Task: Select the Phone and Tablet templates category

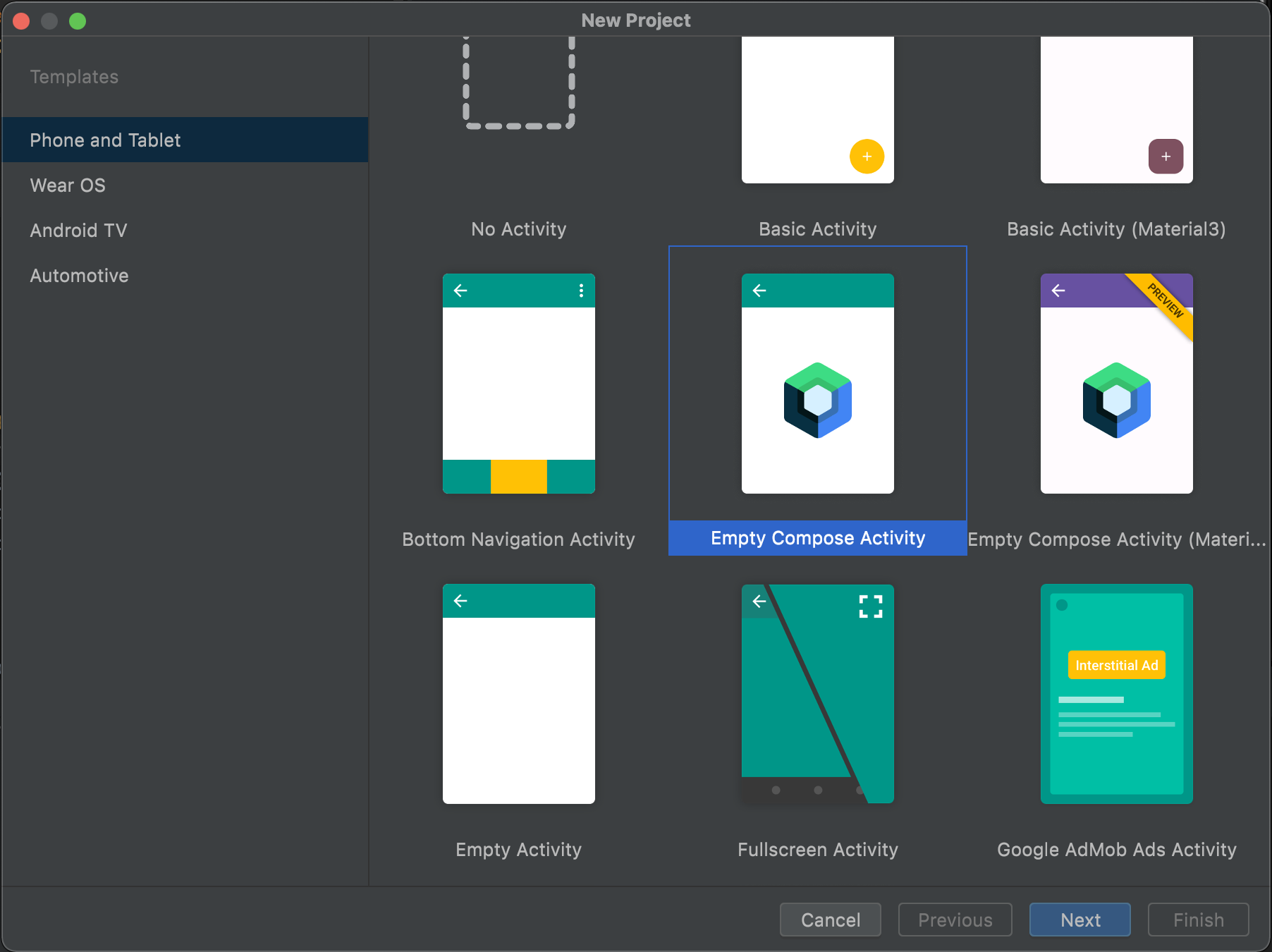Action: pyautogui.click(x=185, y=140)
